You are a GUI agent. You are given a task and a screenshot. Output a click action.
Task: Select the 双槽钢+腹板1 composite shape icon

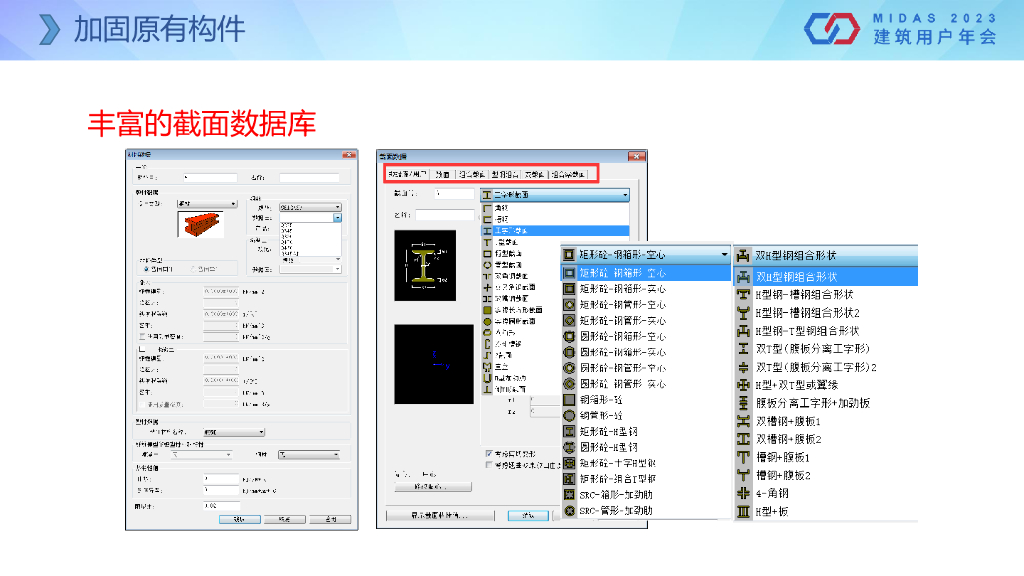click(x=743, y=422)
